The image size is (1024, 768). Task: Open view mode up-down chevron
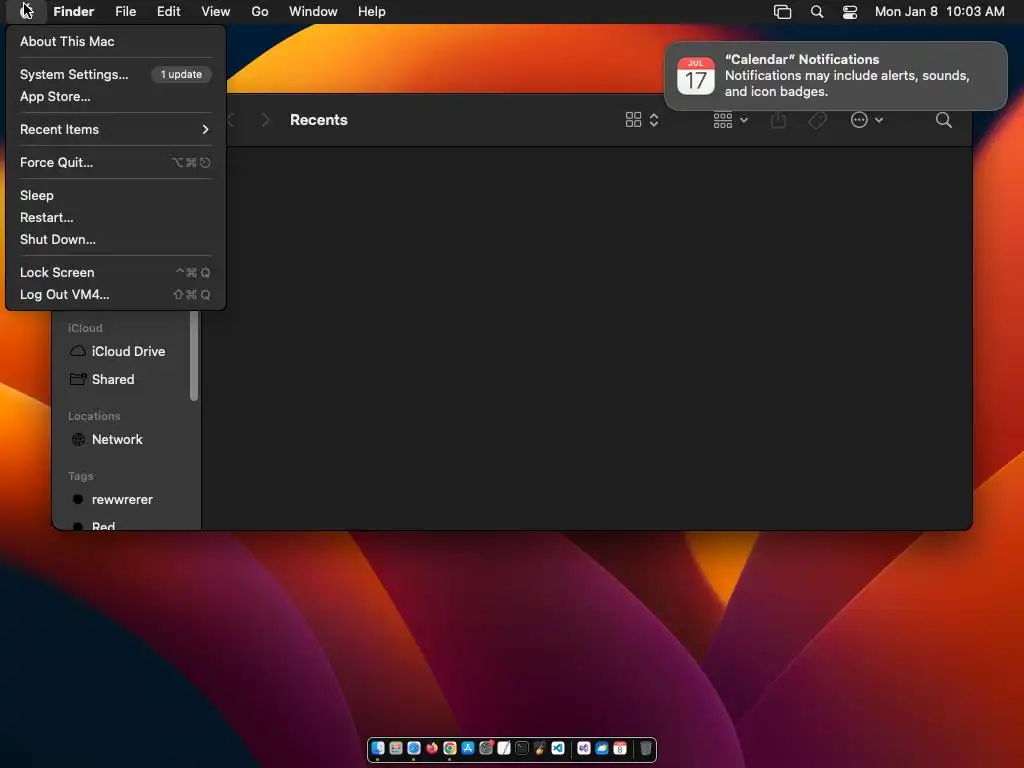tap(654, 120)
